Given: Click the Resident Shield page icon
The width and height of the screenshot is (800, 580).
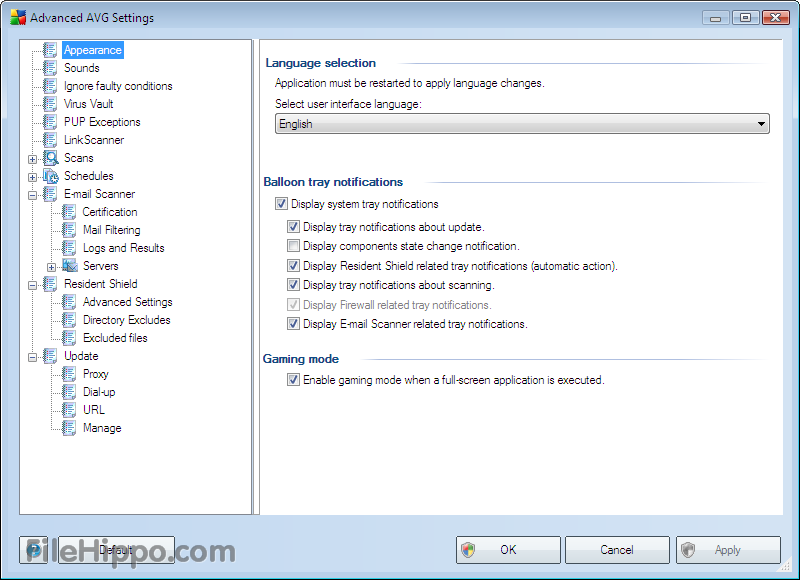Looking at the screenshot, I should (x=50, y=284).
